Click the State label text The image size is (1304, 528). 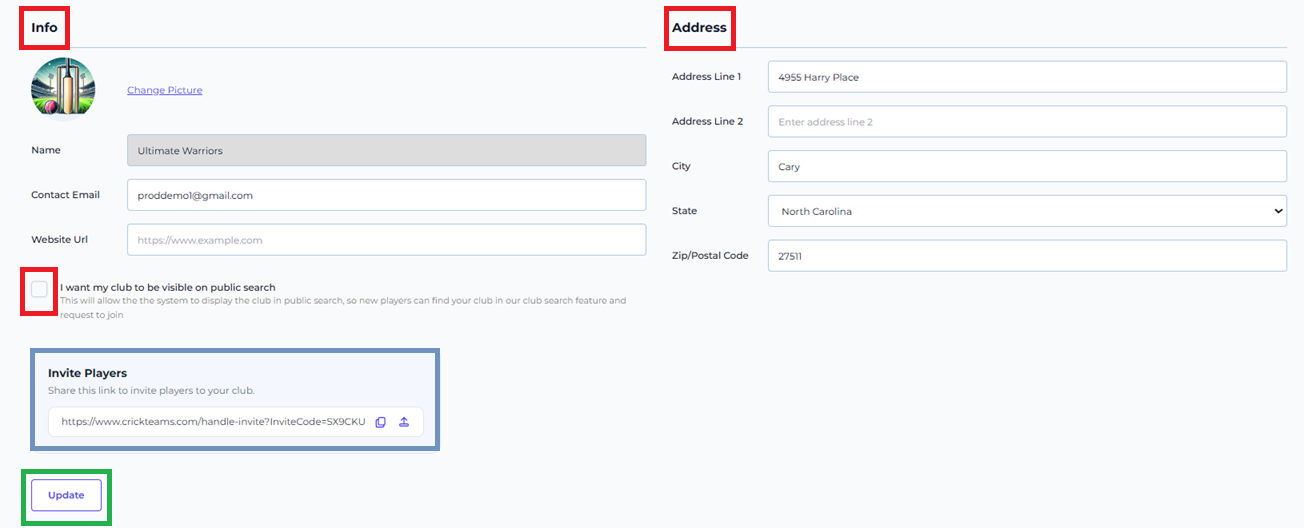pos(685,211)
